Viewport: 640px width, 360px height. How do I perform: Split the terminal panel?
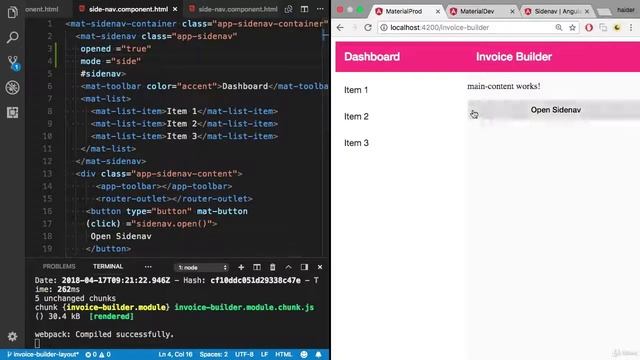[x=257, y=267]
